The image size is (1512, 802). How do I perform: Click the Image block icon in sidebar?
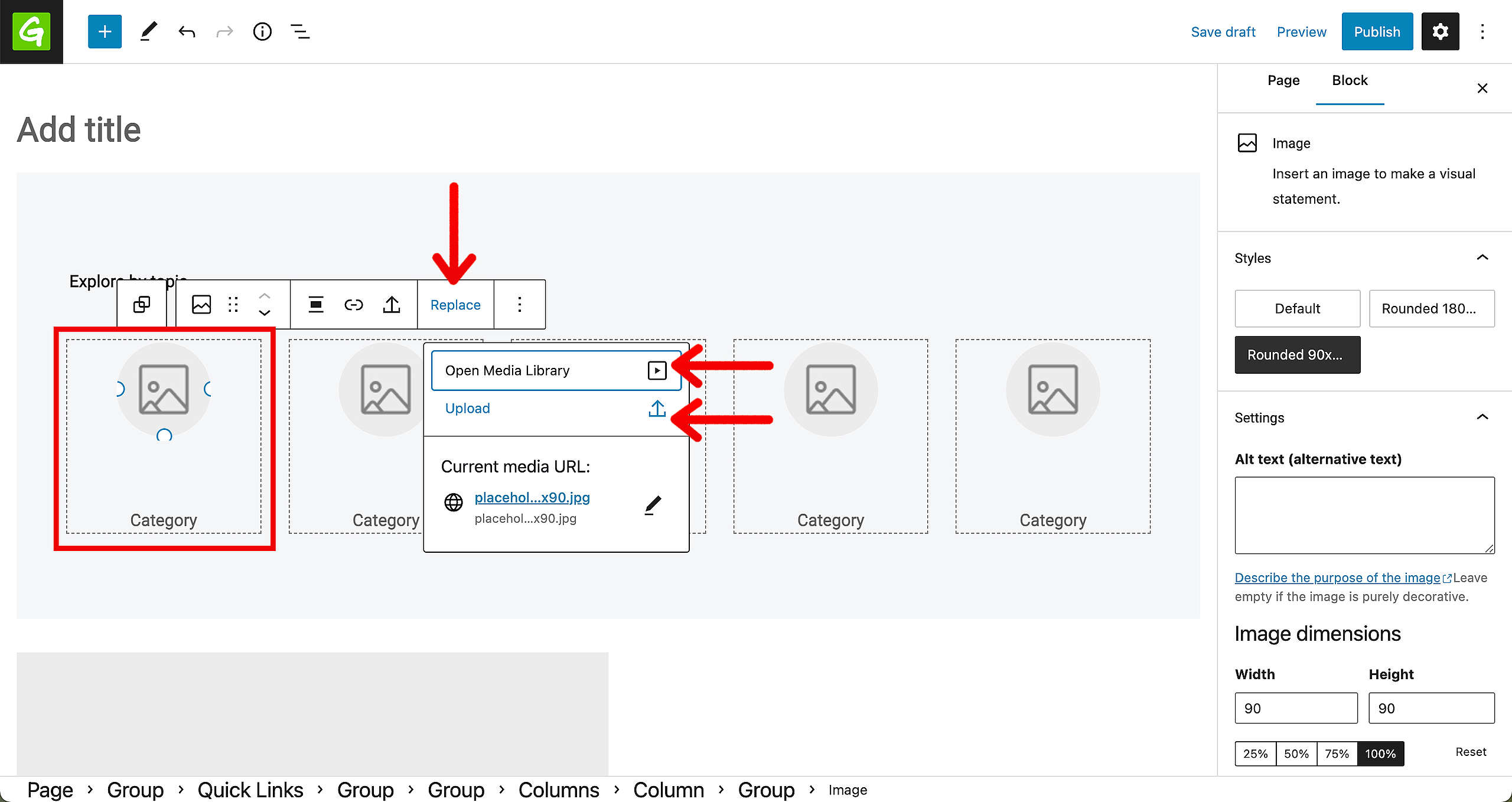coord(1247,143)
